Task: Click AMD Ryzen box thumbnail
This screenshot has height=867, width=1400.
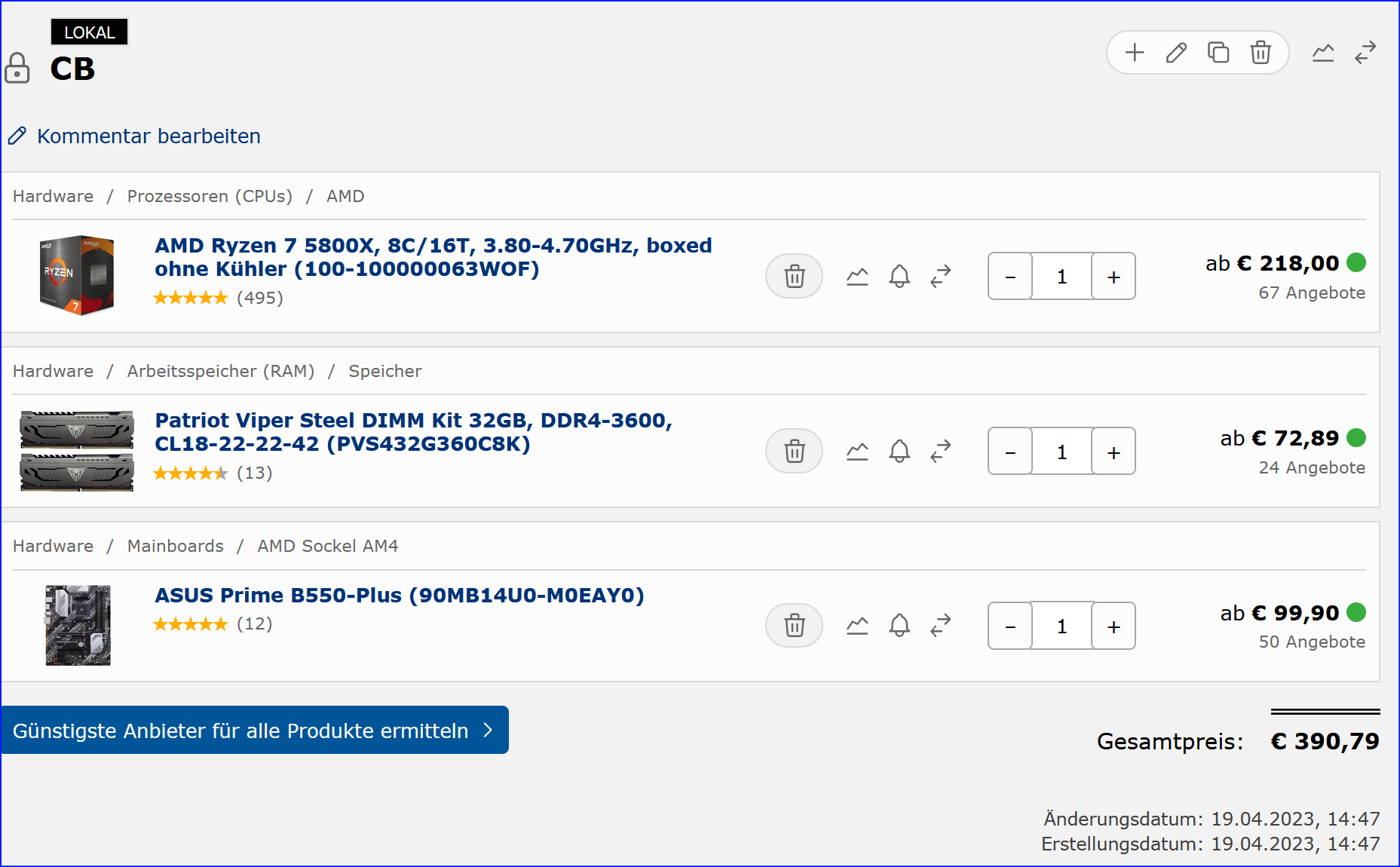Action: tap(77, 274)
